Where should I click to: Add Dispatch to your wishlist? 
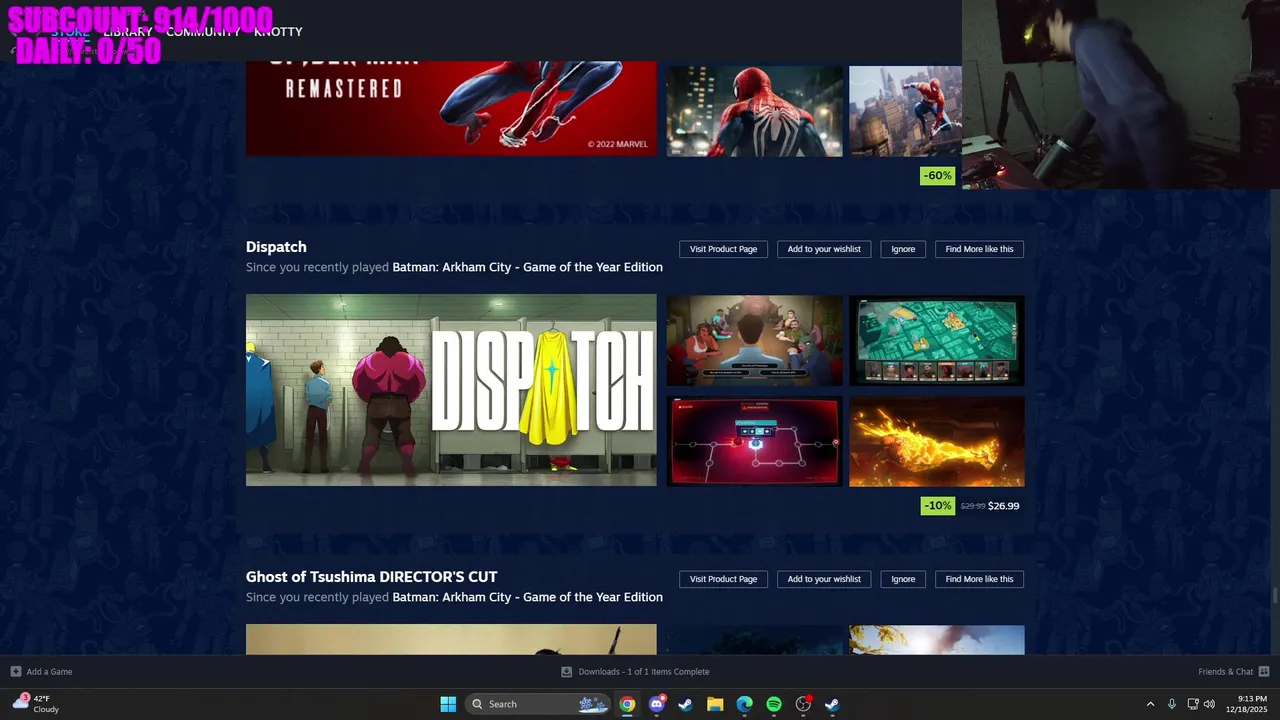tap(824, 249)
